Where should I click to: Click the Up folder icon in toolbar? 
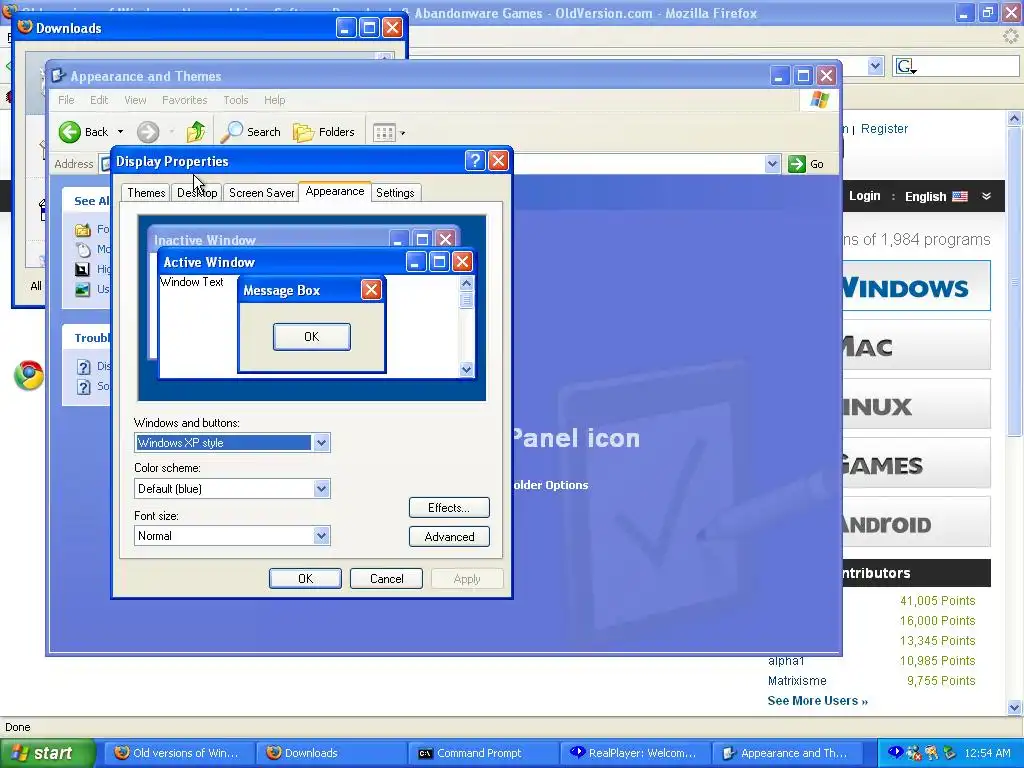(195, 132)
